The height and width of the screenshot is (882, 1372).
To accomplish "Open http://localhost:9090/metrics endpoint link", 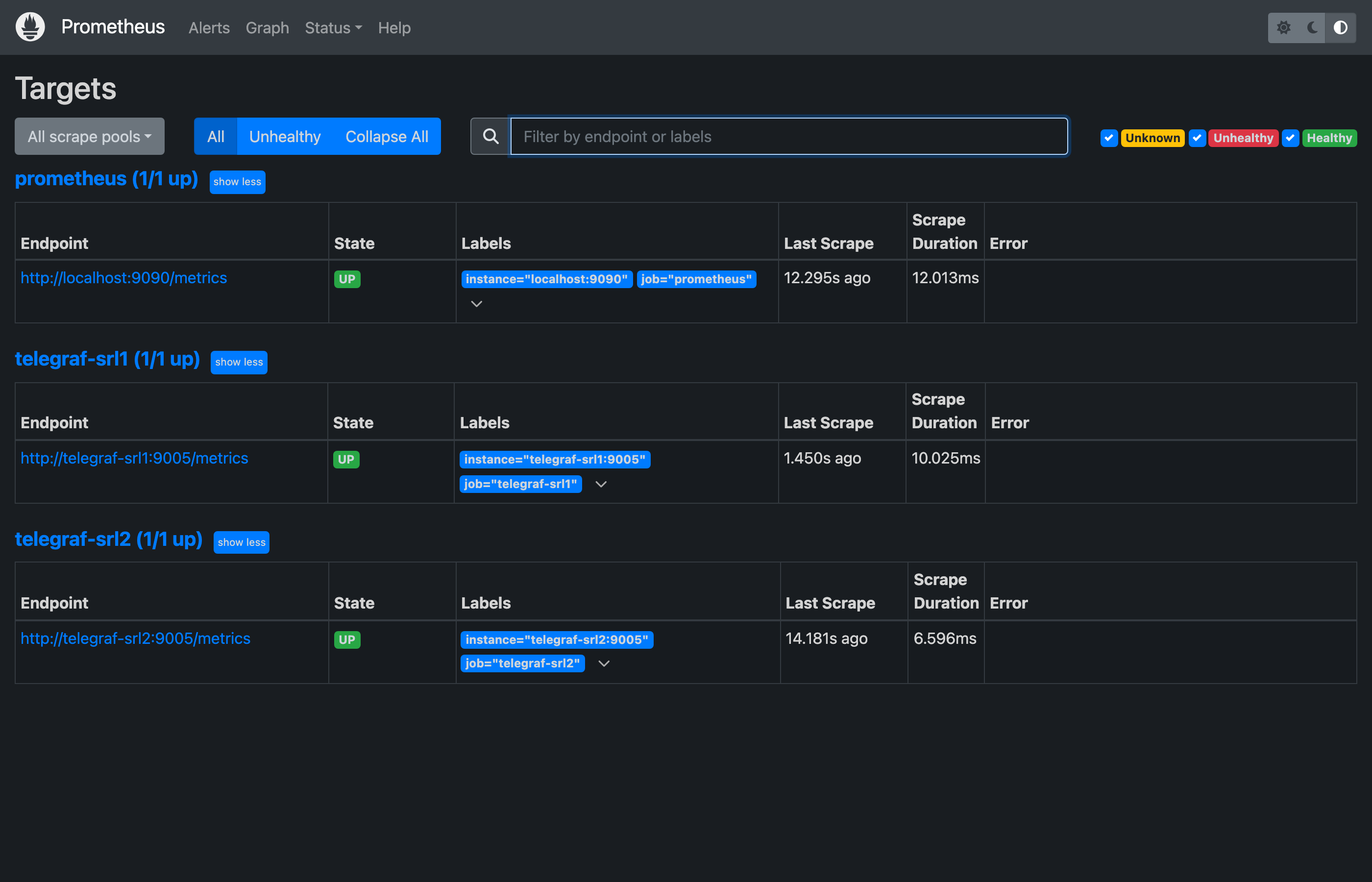I will click(123, 278).
